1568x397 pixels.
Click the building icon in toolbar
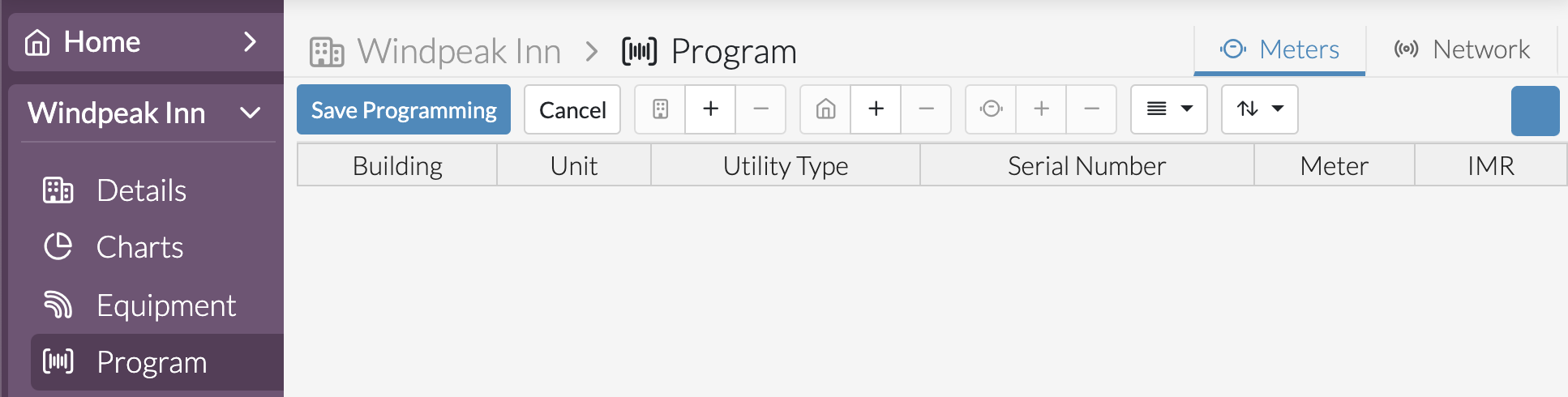(660, 109)
